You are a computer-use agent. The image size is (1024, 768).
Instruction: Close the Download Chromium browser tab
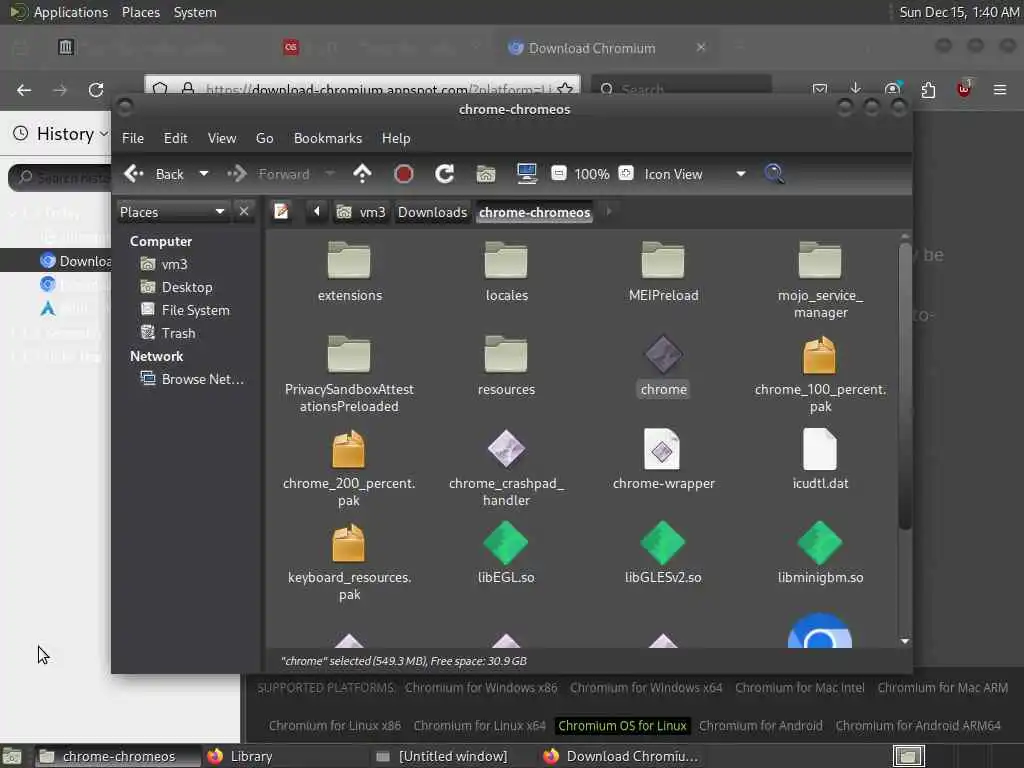(x=701, y=48)
